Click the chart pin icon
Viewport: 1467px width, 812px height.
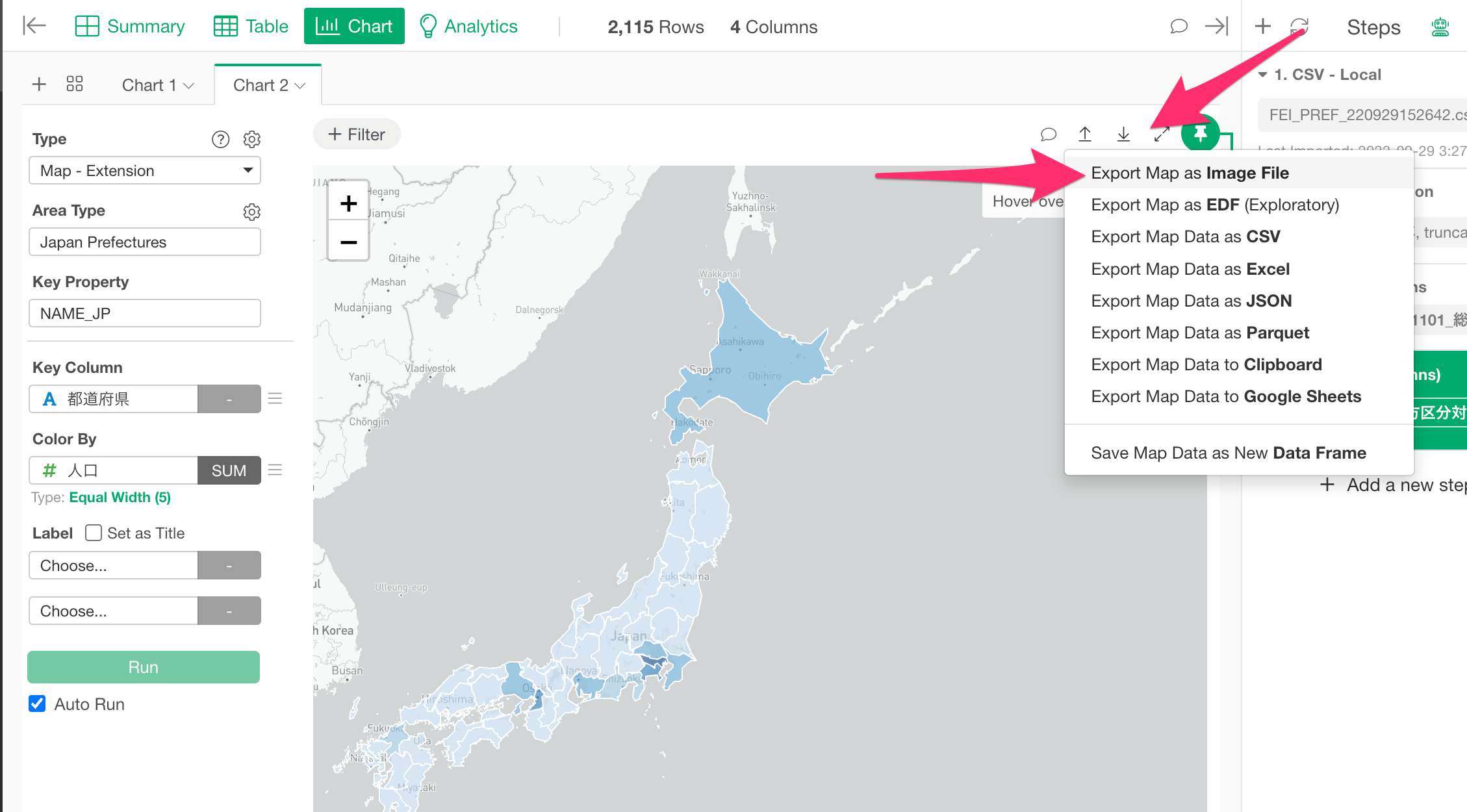click(x=1199, y=134)
